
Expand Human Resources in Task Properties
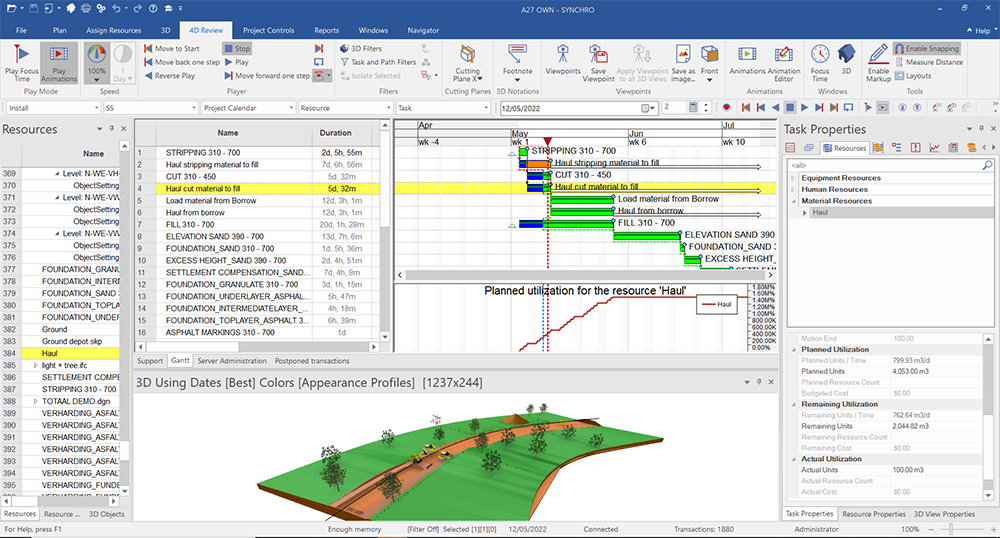[794, 189]
